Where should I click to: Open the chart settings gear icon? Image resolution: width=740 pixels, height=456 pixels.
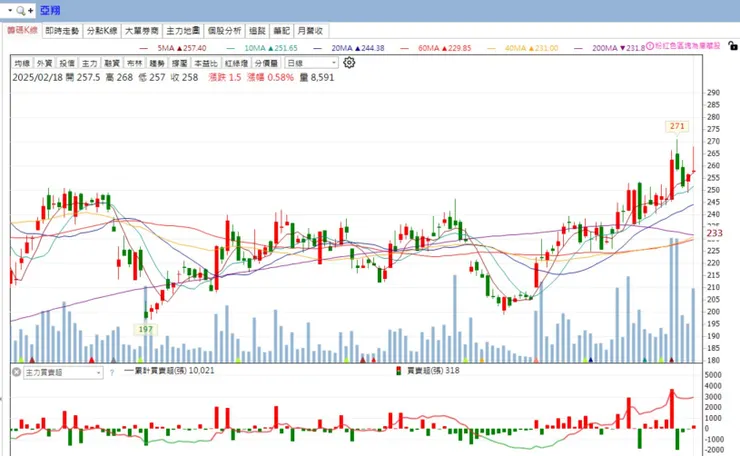[349, 62]
